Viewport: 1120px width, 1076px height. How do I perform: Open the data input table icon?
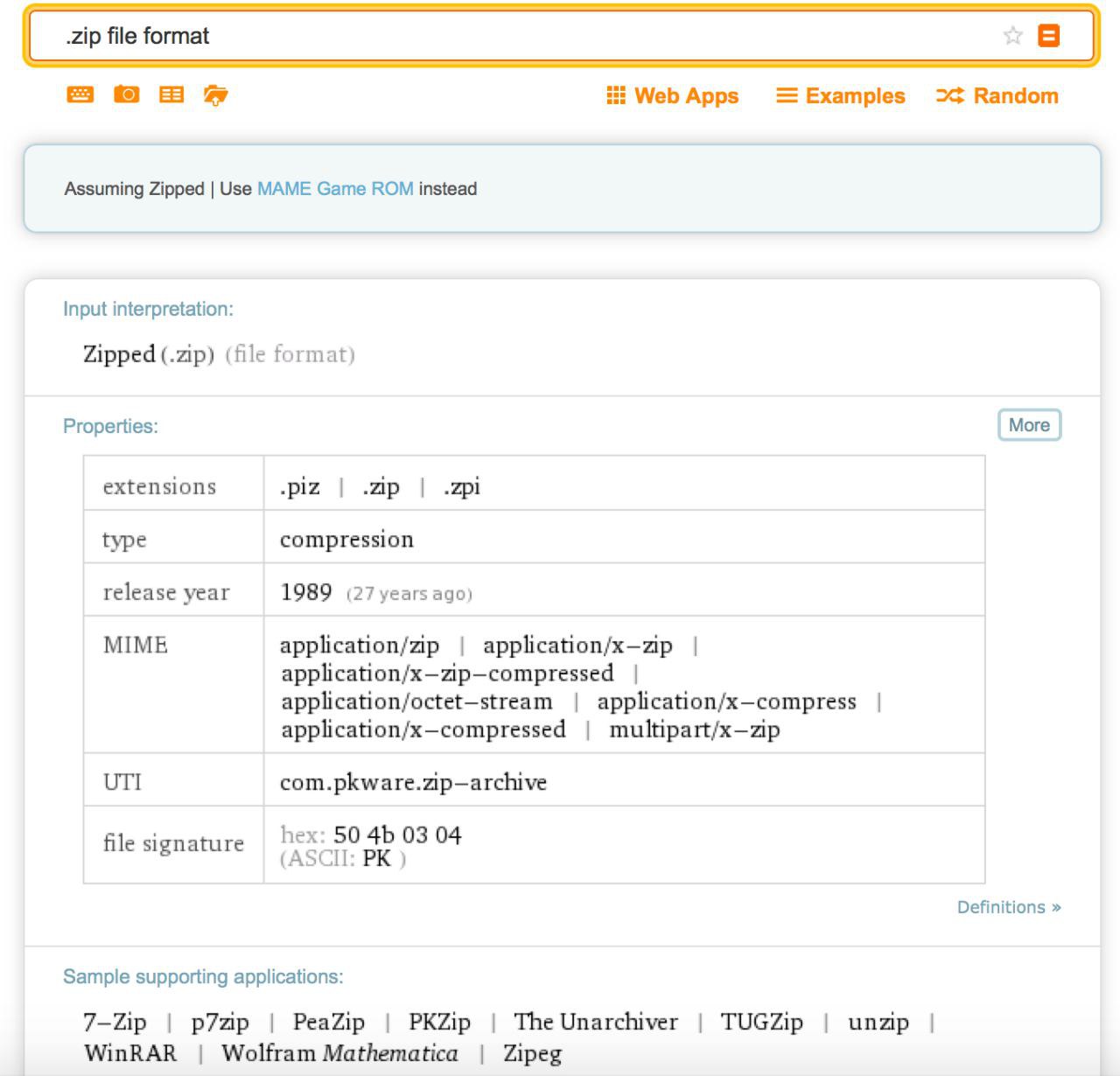click(x=171, y=94)
